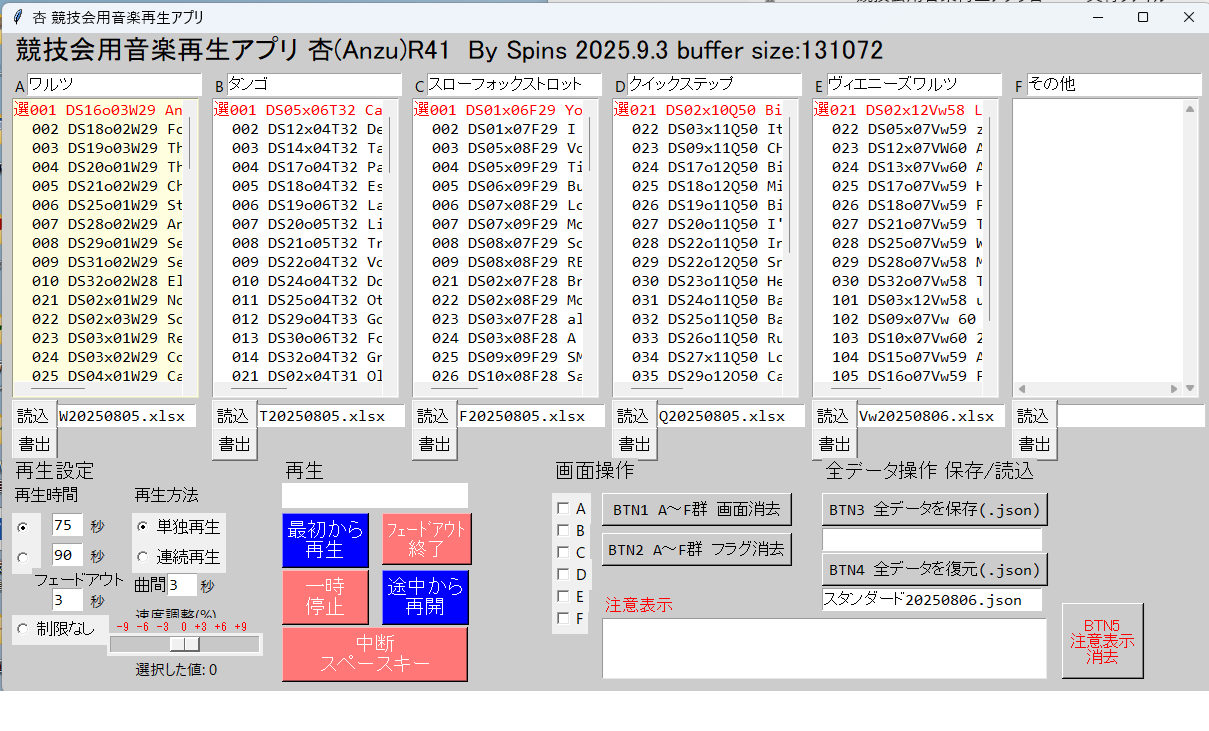Click the blue 最初から再生 button

[x=325, y=540]
